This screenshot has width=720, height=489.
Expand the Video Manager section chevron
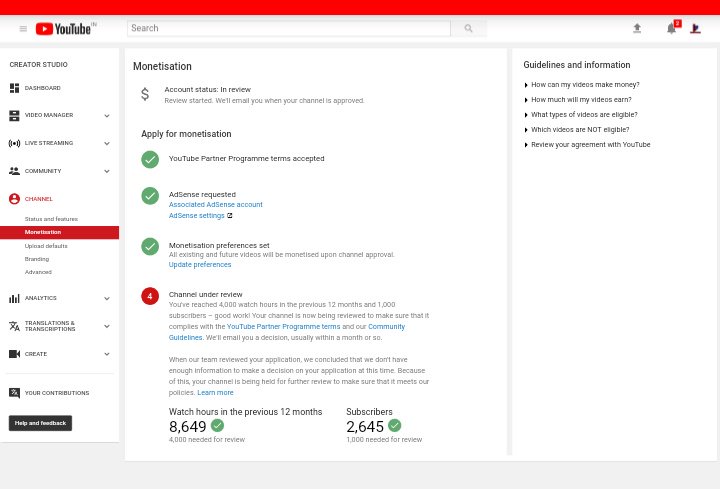click(x=107, y=116)
